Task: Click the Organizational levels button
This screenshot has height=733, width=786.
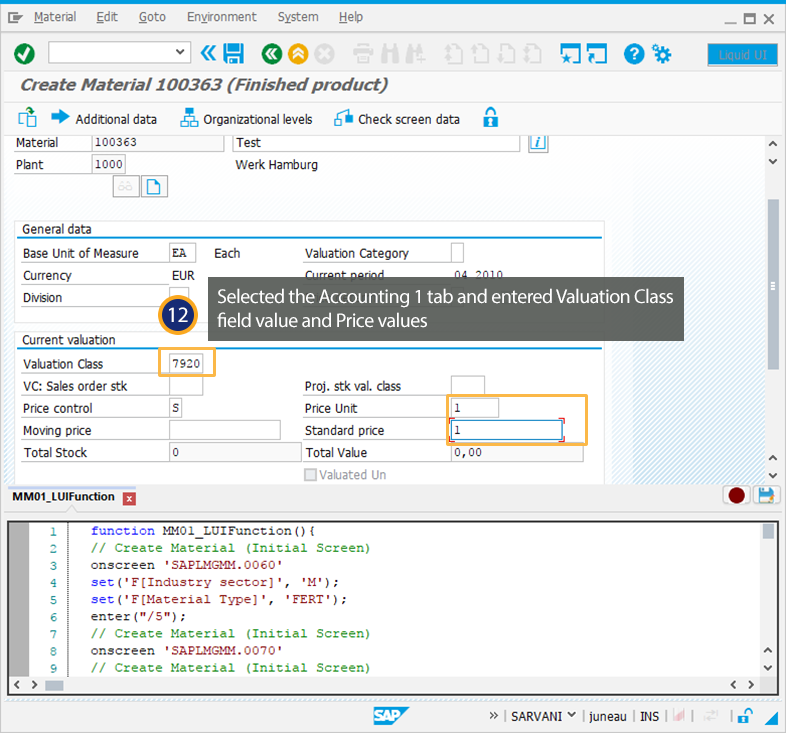Action: pos(246,119)
